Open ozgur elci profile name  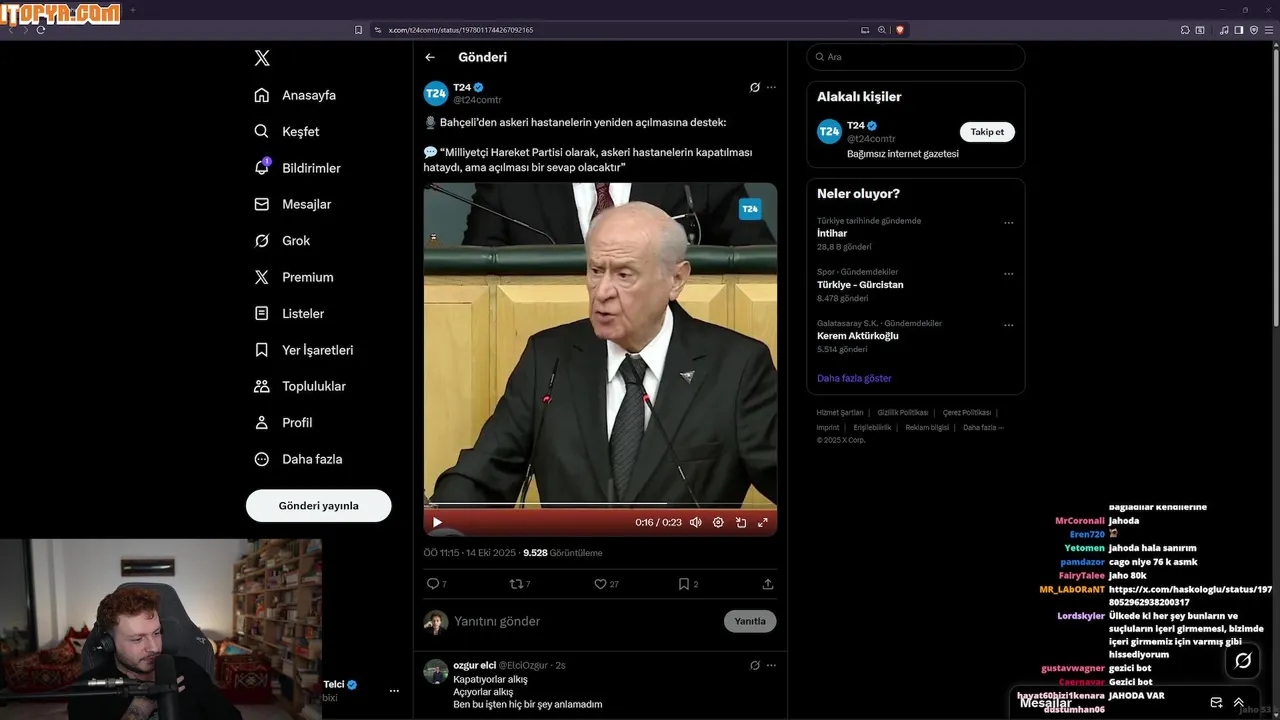475,665
